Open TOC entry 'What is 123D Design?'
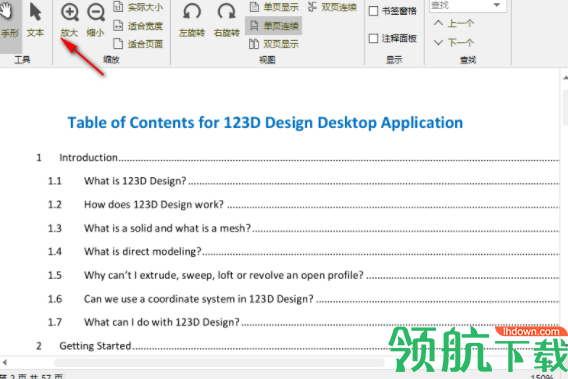The image size is (568, 379). 304,181
